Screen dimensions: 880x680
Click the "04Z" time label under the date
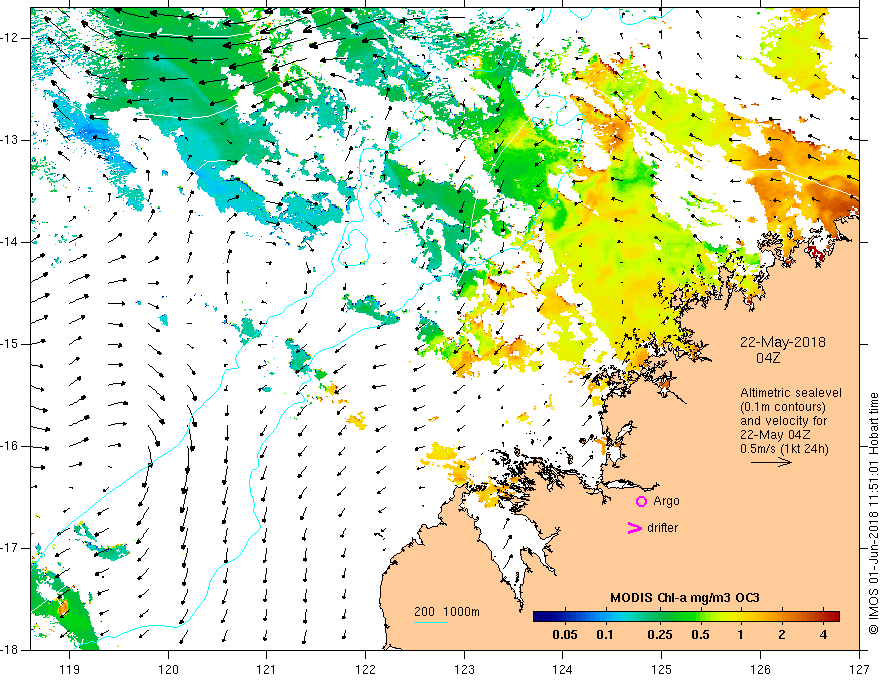click(768, 357)
